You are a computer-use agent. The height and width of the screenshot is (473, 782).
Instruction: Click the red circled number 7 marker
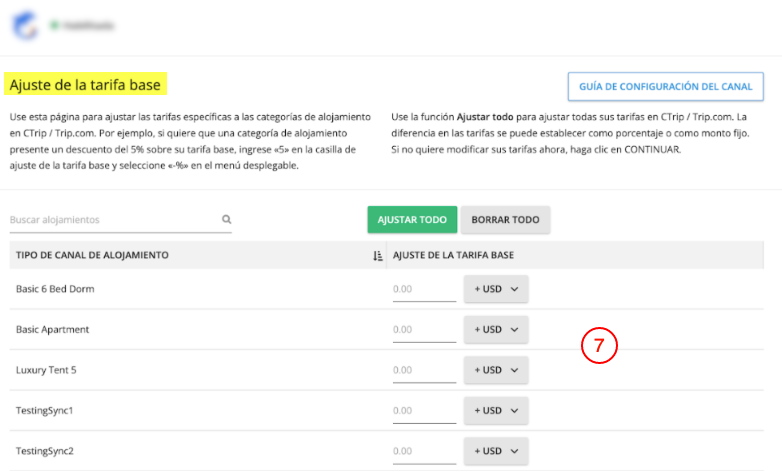(x=599, y=345)
